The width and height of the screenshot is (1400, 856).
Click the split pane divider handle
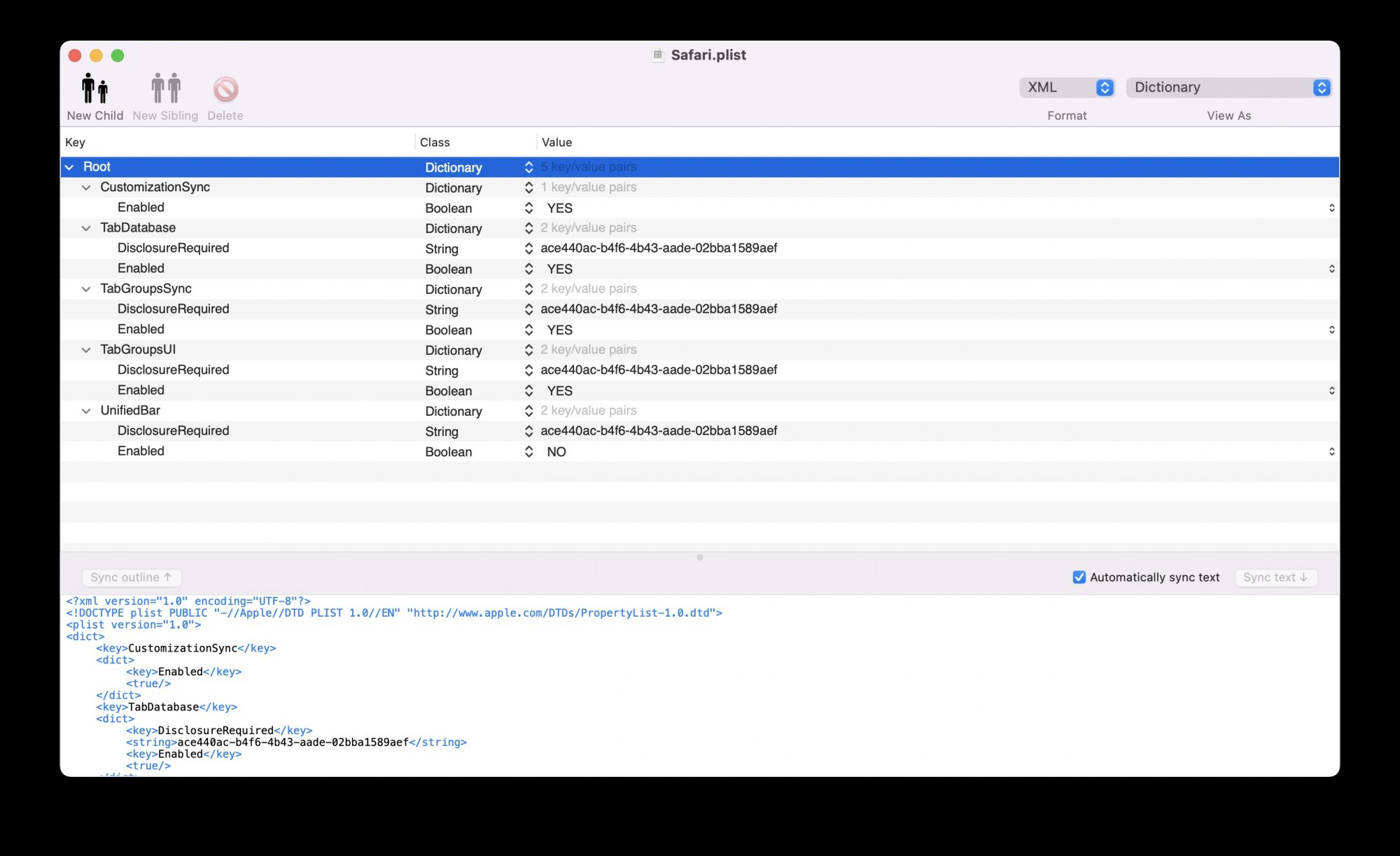pyautogui.click(x=699, y=557)
